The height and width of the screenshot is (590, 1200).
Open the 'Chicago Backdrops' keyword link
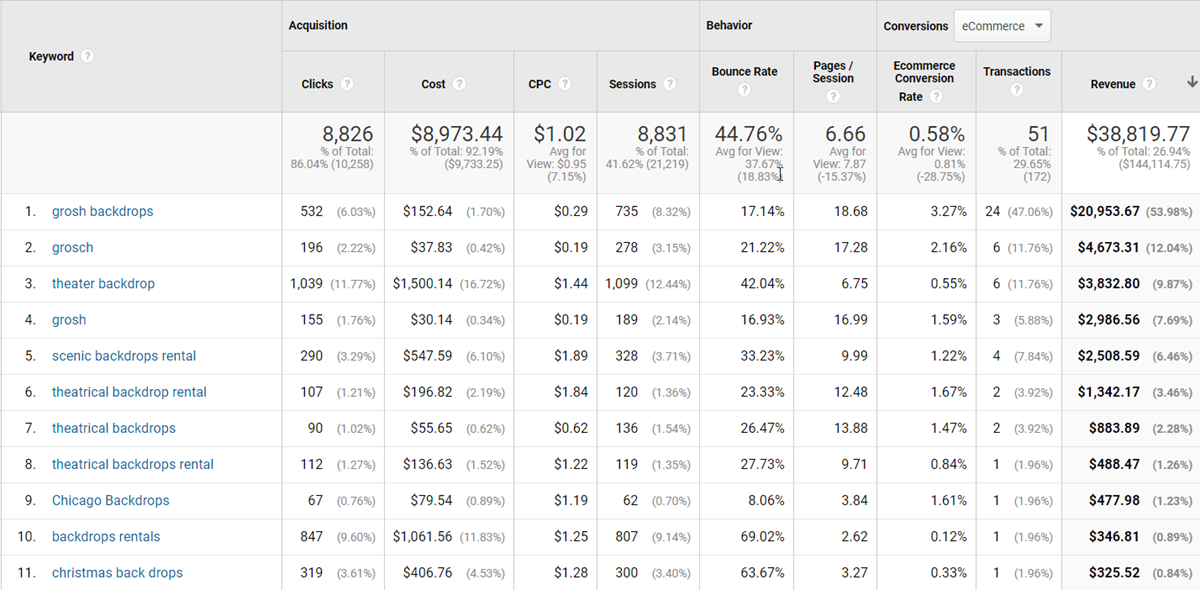click(110, 500)
